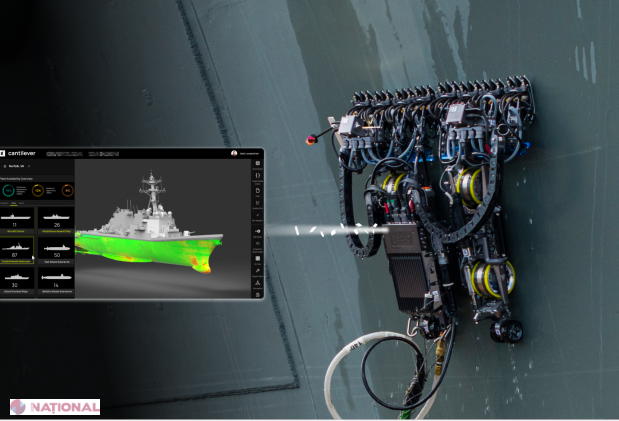Click the document icon in right toolbar
Image resolution: width=619 pixels, height=421 pixels.
tap(258, 189)
